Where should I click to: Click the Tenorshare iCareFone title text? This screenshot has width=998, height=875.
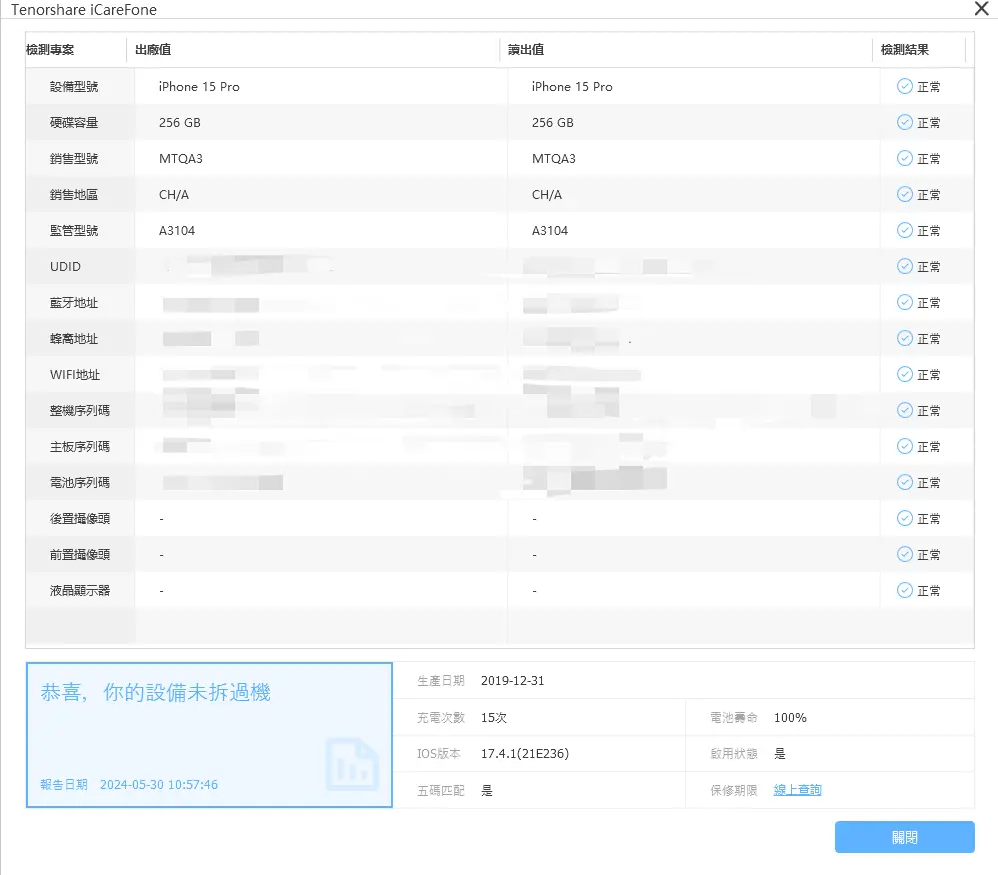coord(84,10)
